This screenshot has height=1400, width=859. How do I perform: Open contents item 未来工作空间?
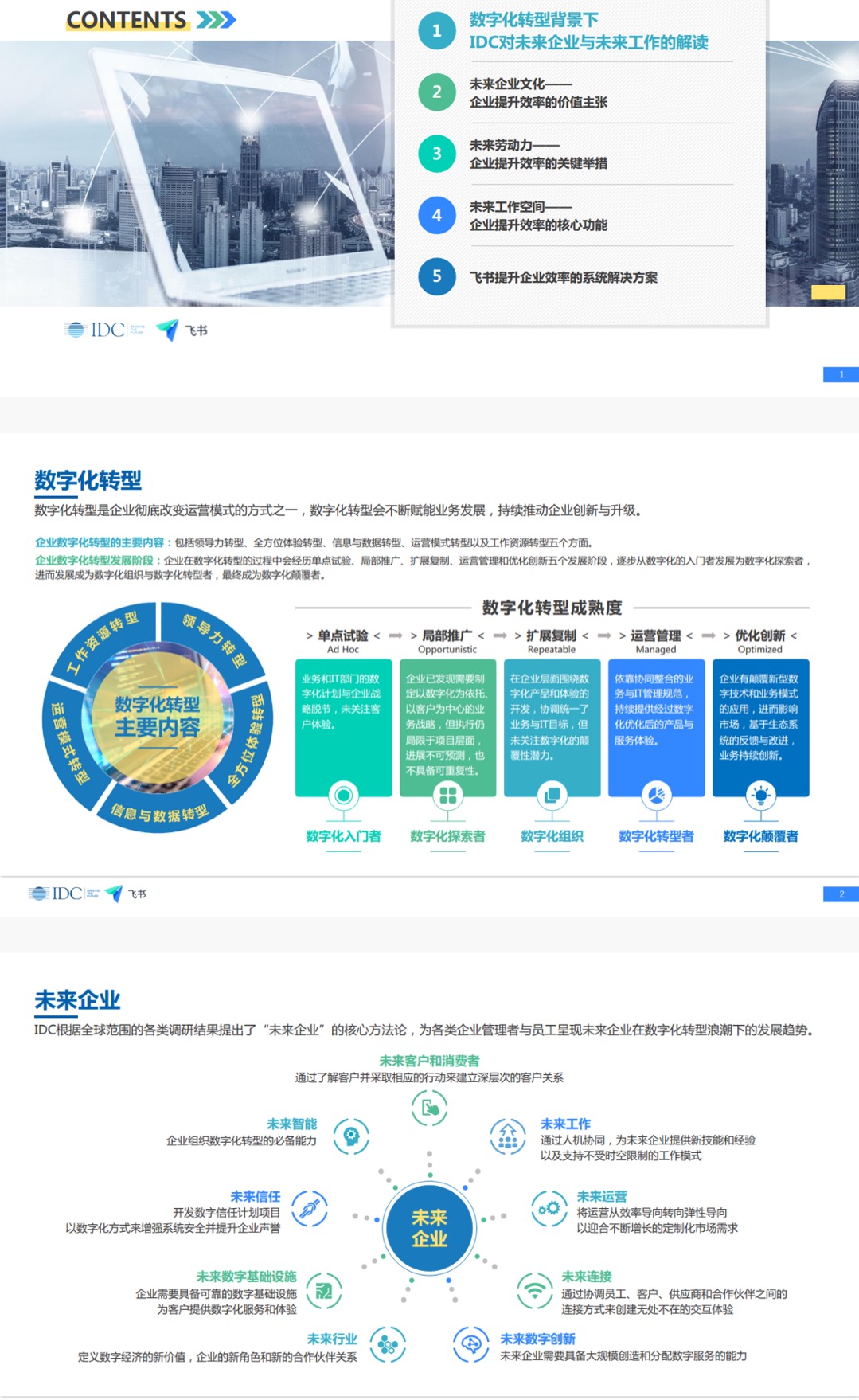(538, 216)
